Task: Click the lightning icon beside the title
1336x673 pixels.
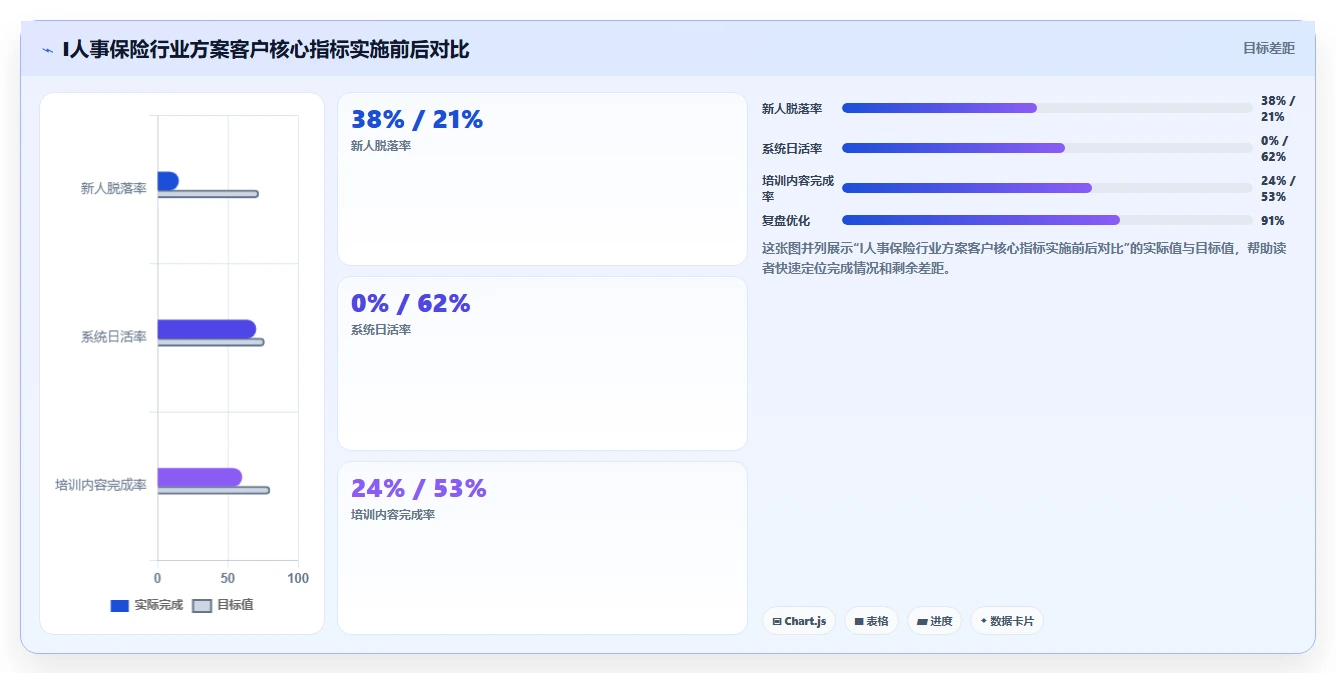Action: click(47, 50)
